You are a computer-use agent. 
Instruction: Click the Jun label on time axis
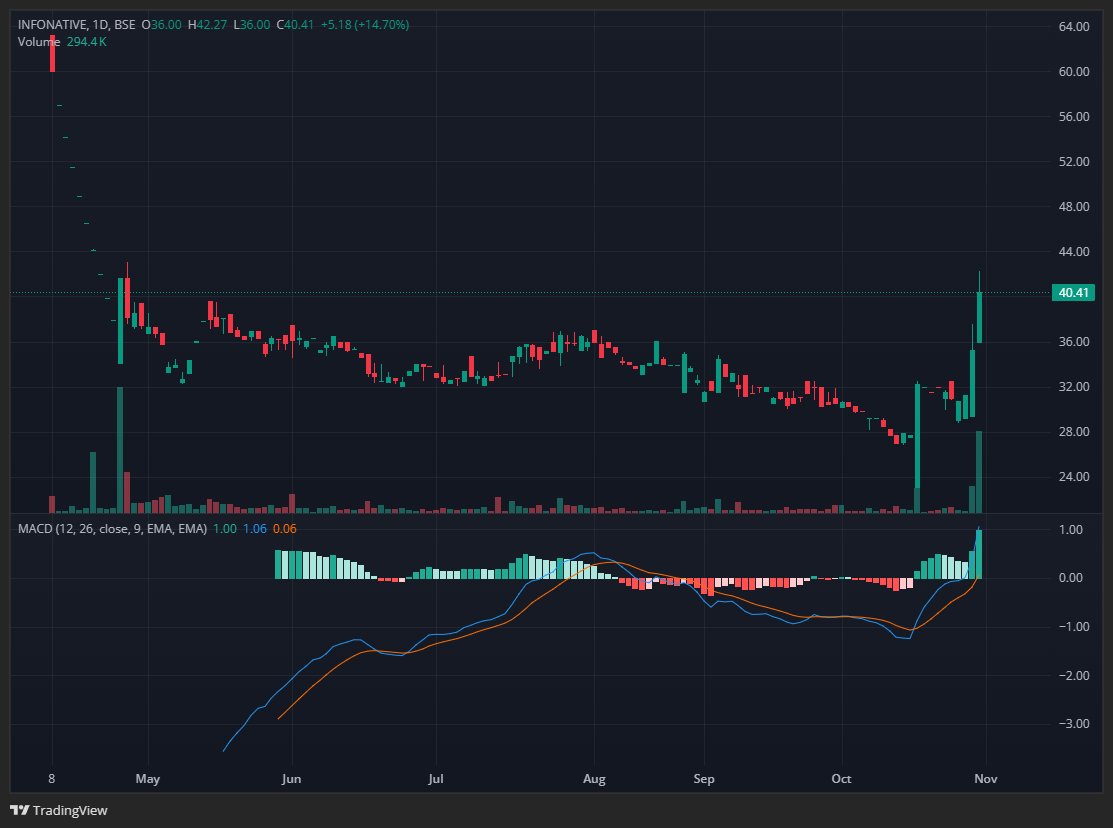pyautogui.click(x=291, y=779)
